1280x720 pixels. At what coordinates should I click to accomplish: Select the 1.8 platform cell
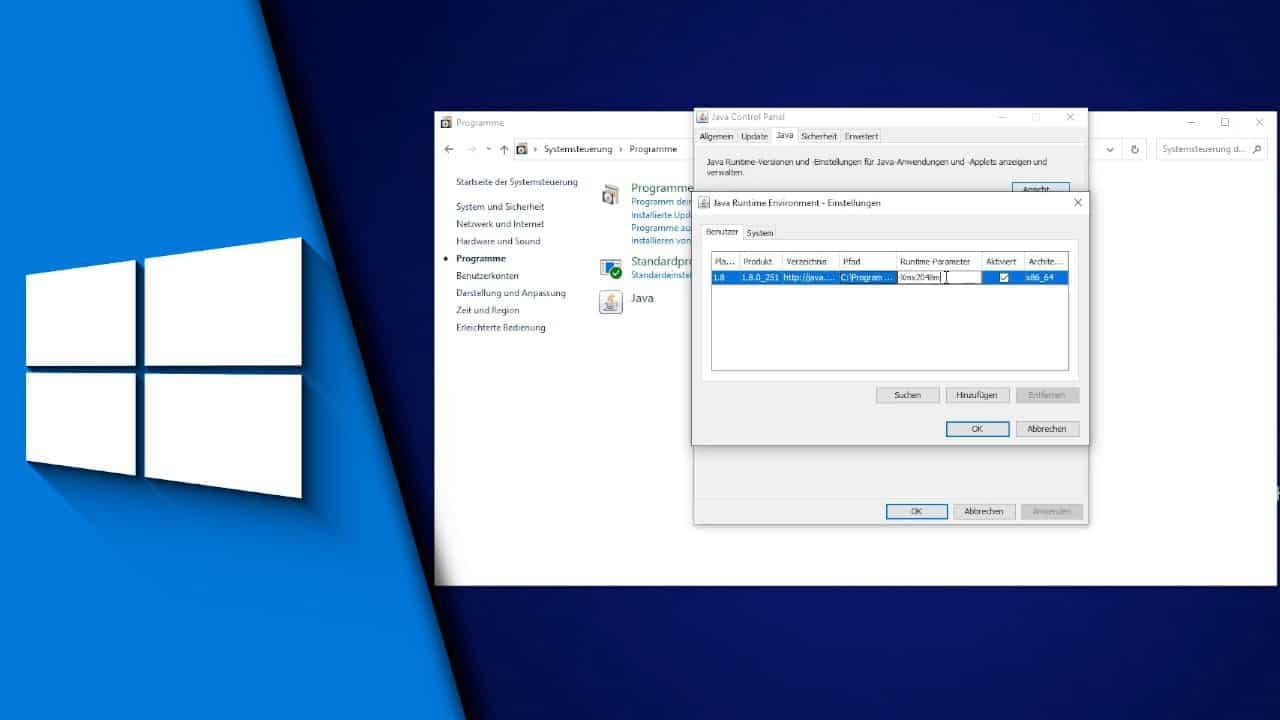coord(725,277)
